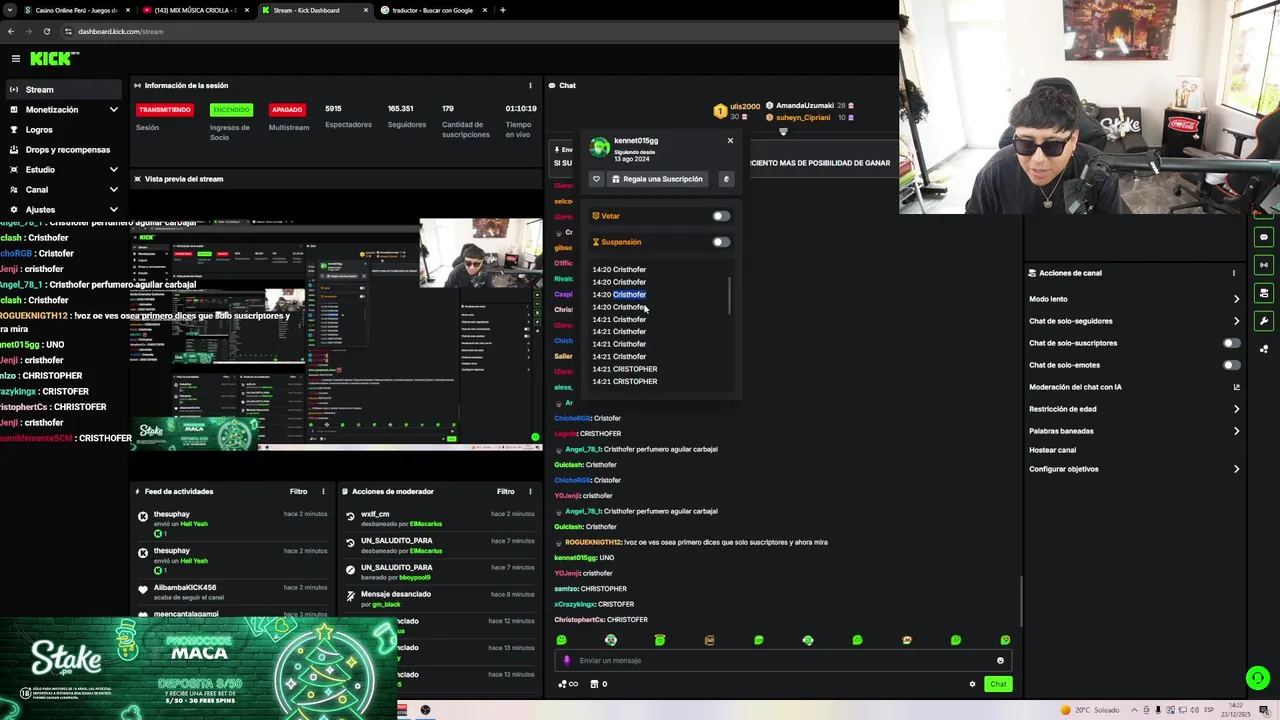
Task: Open Acciones de moderador three-dot menu
Action: point(530,491)
